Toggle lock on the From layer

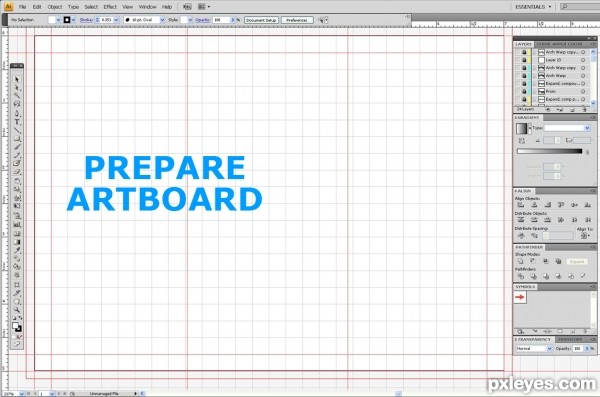(524, 91)
